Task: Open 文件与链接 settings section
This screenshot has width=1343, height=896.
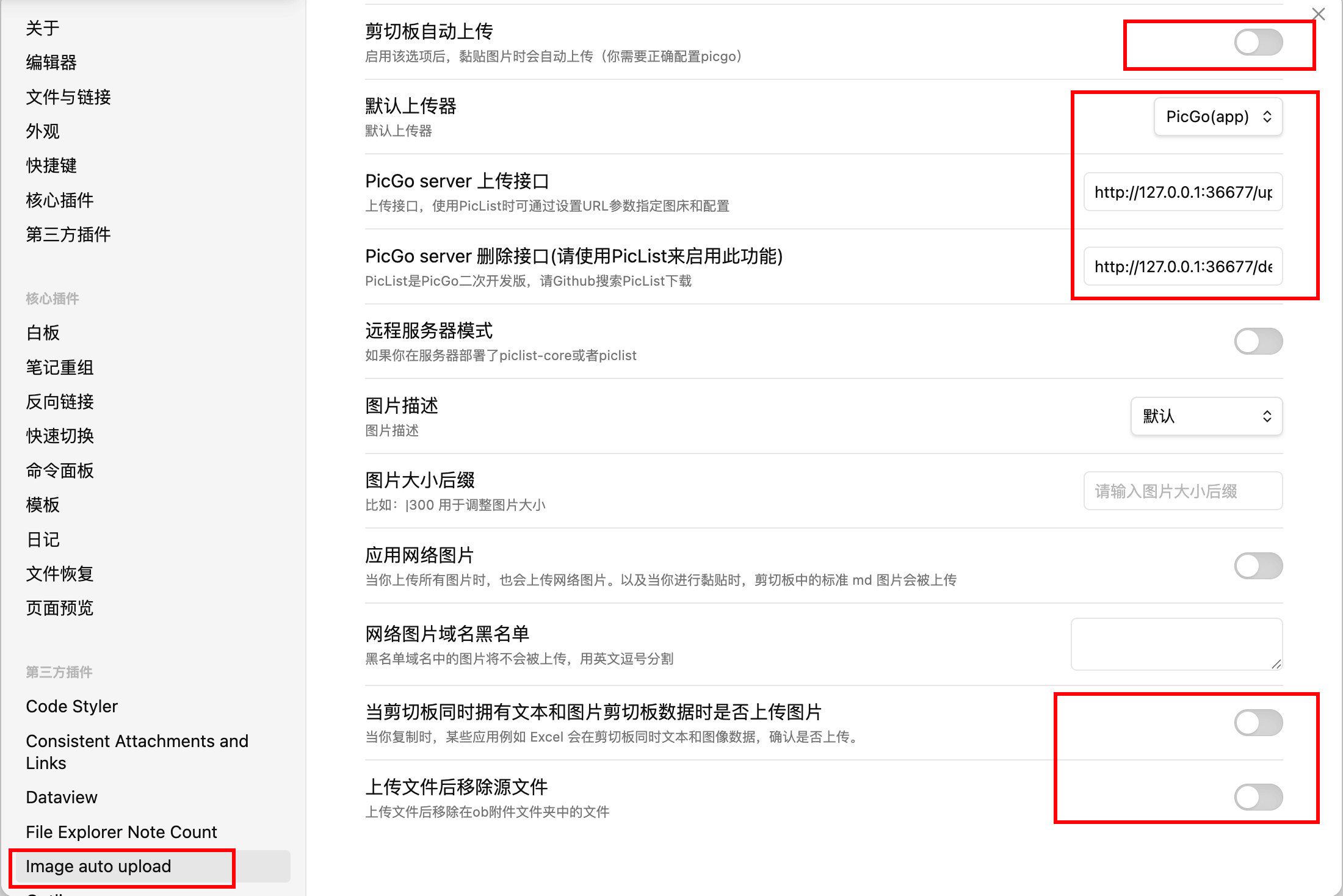Action: point(68,97)
